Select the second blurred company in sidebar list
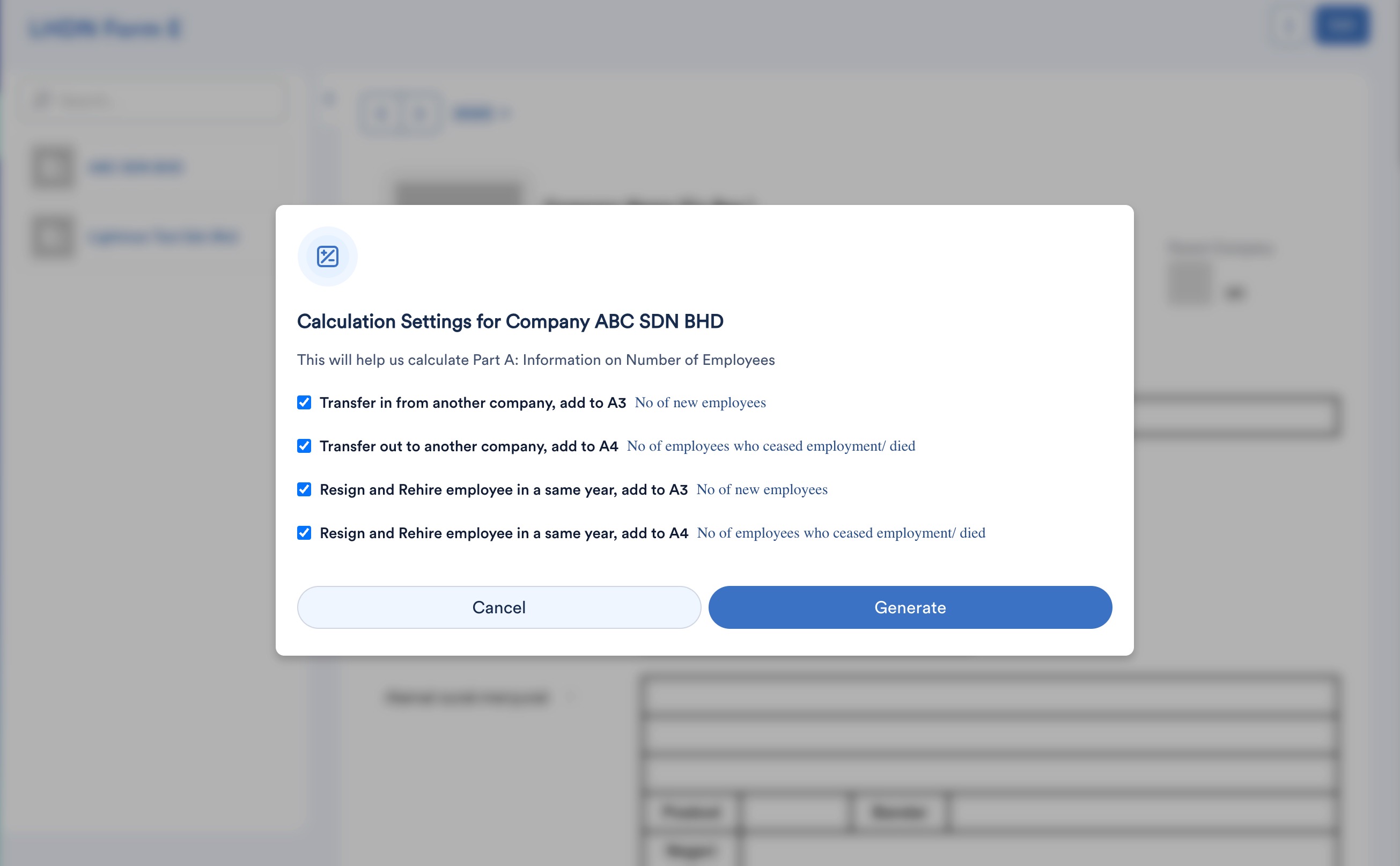 163,237
